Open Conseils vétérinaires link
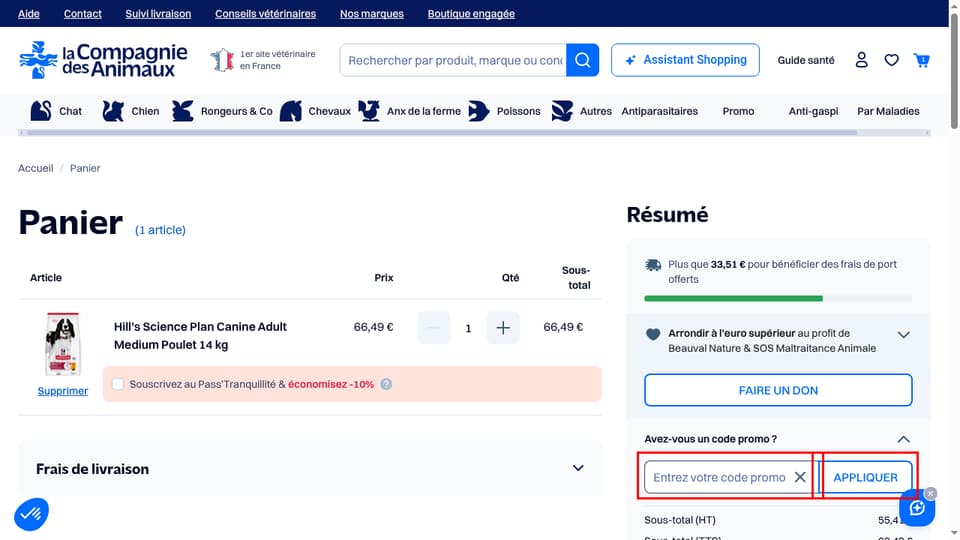 coord(265,13)
